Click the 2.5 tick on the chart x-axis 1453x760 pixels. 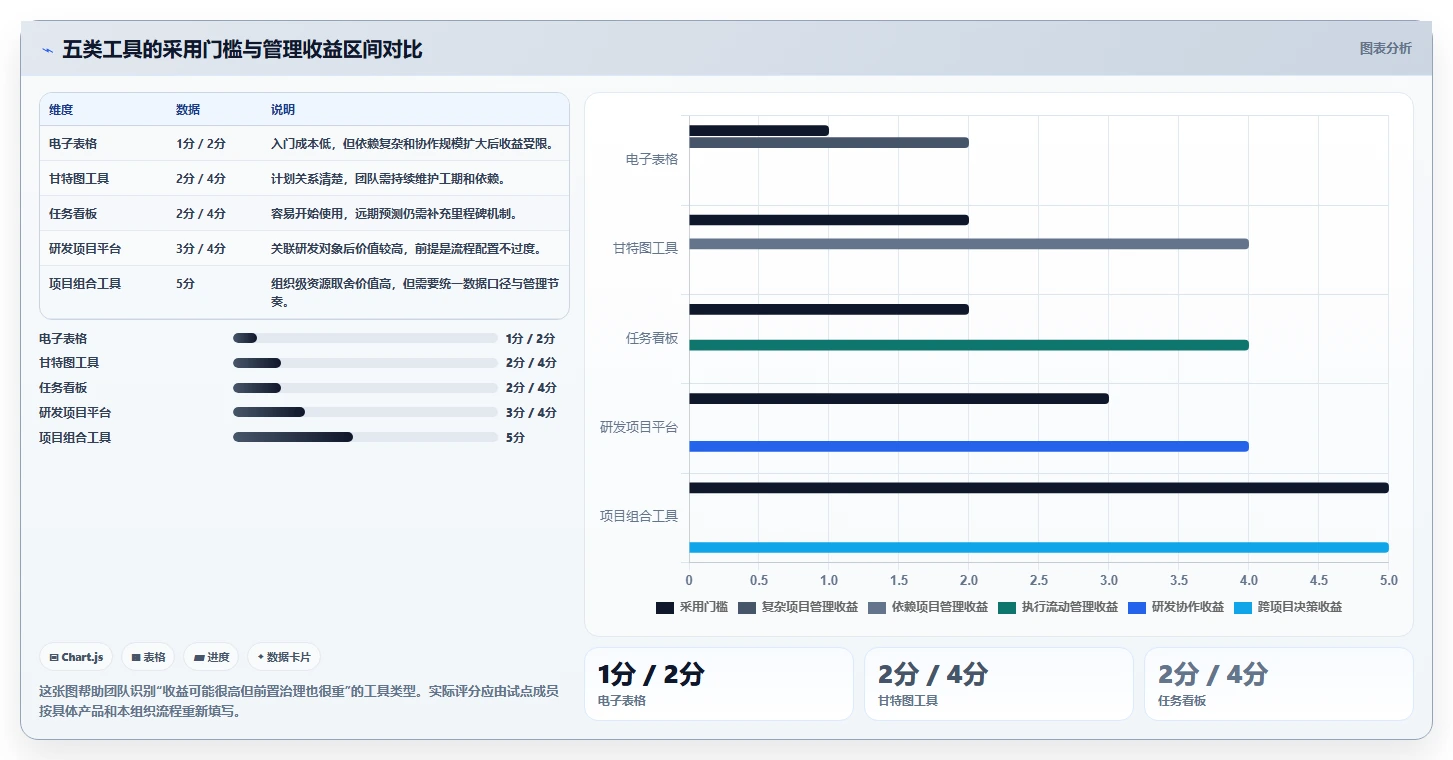[1039, 580]
